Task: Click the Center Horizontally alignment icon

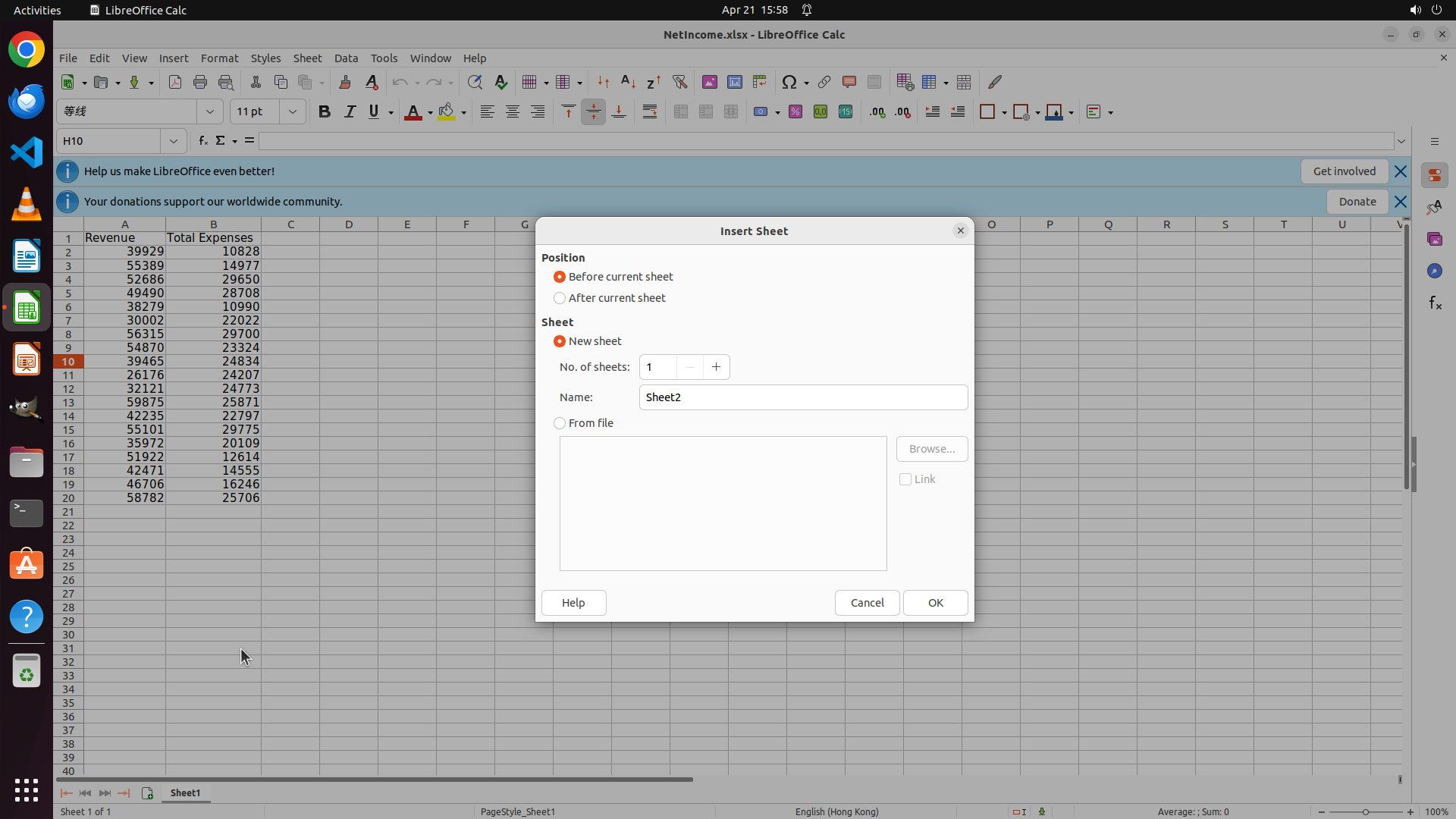Action: click(x=513, y=112)
